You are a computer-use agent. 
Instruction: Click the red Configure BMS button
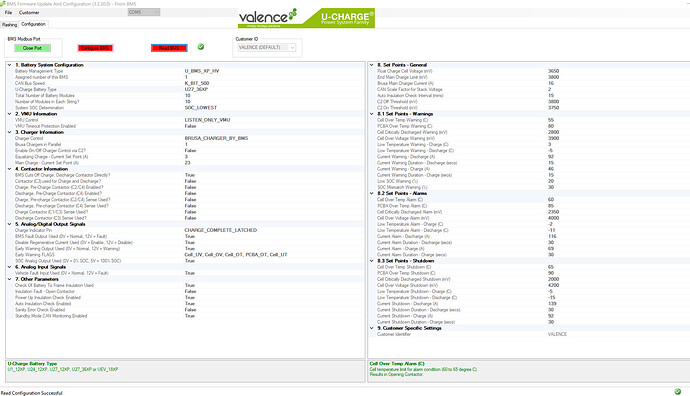tap(95, 48)
